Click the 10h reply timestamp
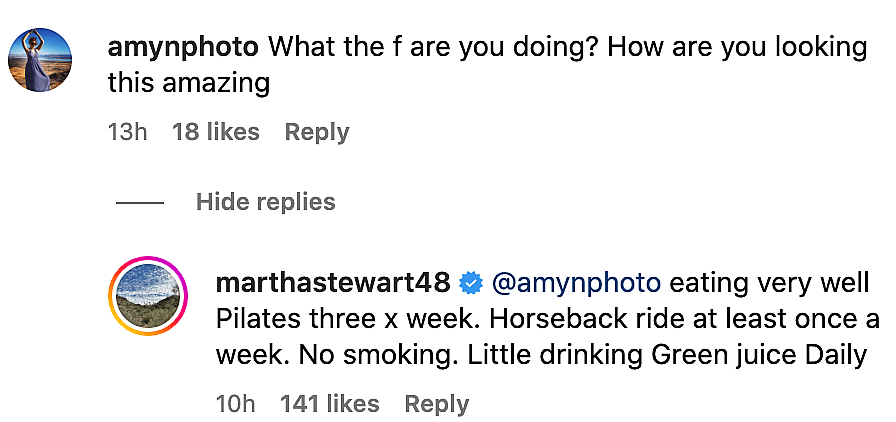Screen dimensions: 896x422 pos(236,404)
